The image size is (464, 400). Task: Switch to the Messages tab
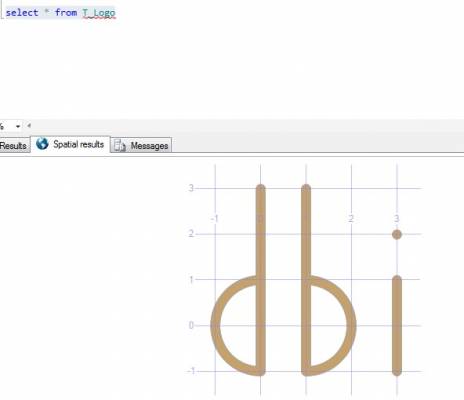pos(141,146)
